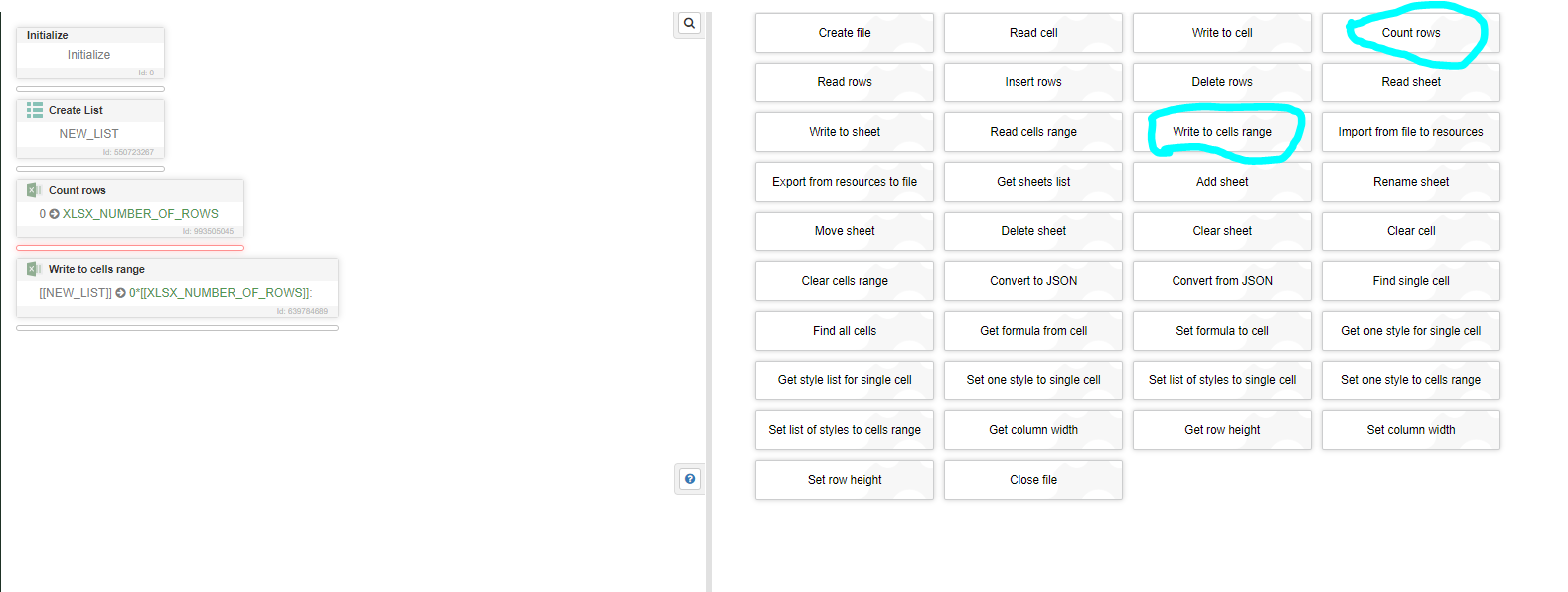Click the arrow icon after [[NEW_LIST]]
Image resolution: width=1568 pixels, height=592 pixels.
(120, 293)
